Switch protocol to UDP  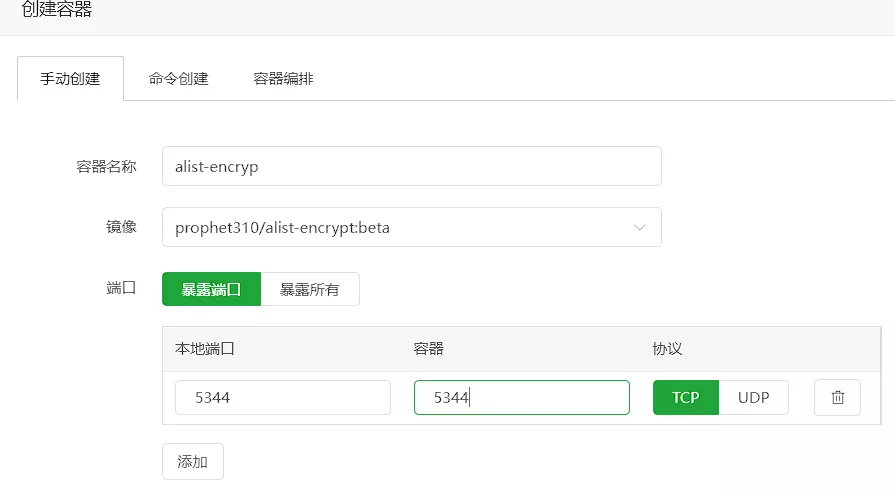[753, 397]
